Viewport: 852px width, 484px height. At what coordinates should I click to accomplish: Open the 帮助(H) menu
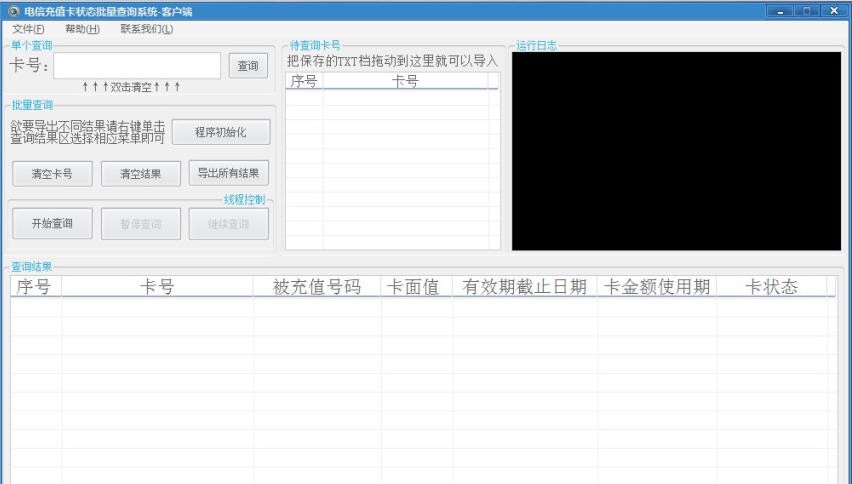point(82,29)
